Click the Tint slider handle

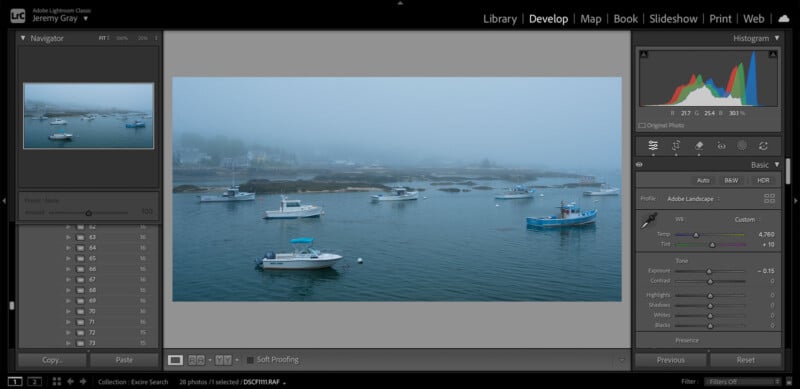(713, 245)
